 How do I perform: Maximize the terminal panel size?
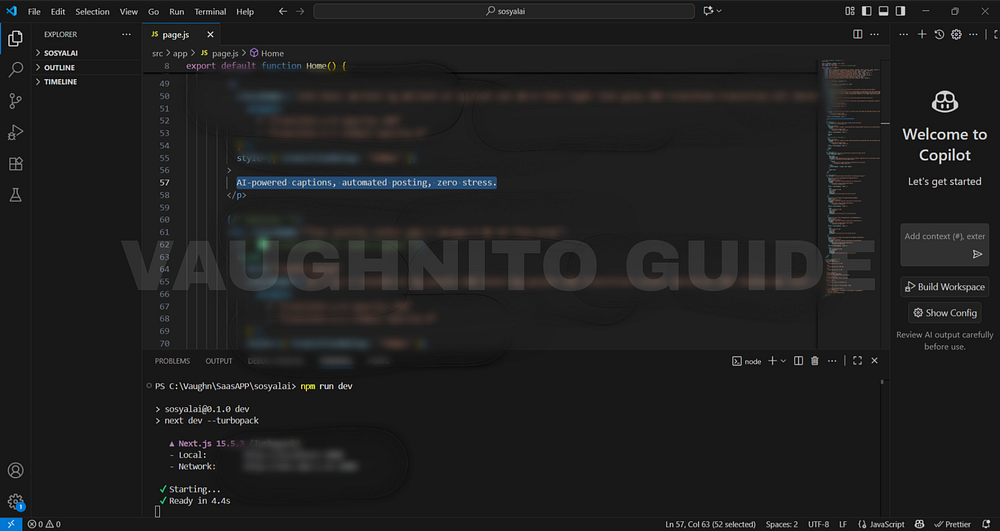[x=858, y=361]
